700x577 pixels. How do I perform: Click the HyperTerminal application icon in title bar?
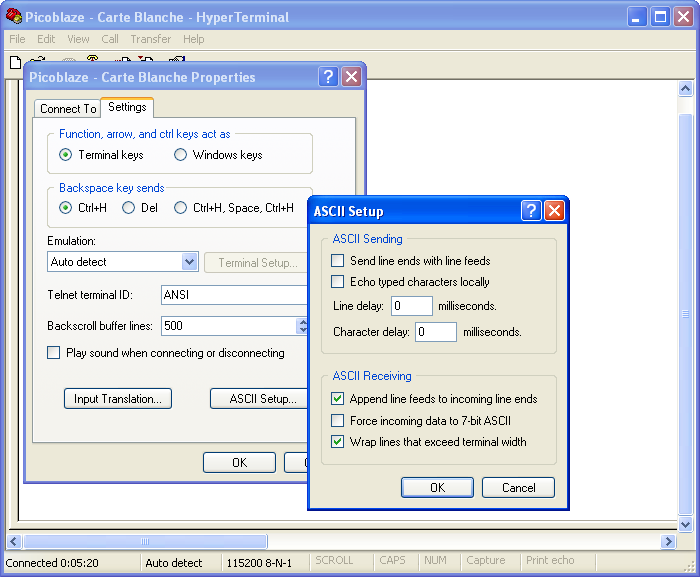[x=14, y=17]
